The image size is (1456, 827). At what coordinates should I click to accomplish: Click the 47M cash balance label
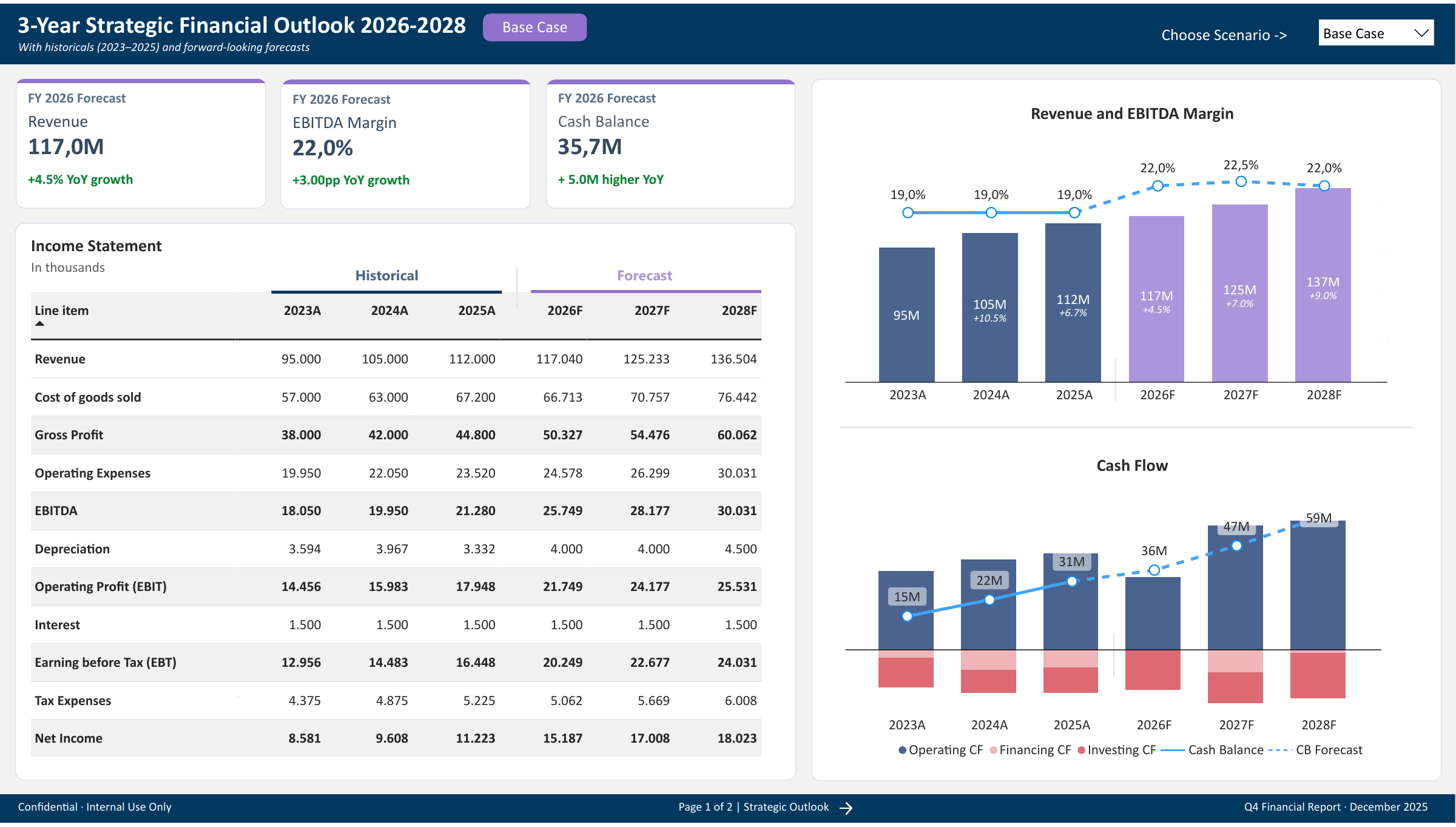coord(1236,527)
